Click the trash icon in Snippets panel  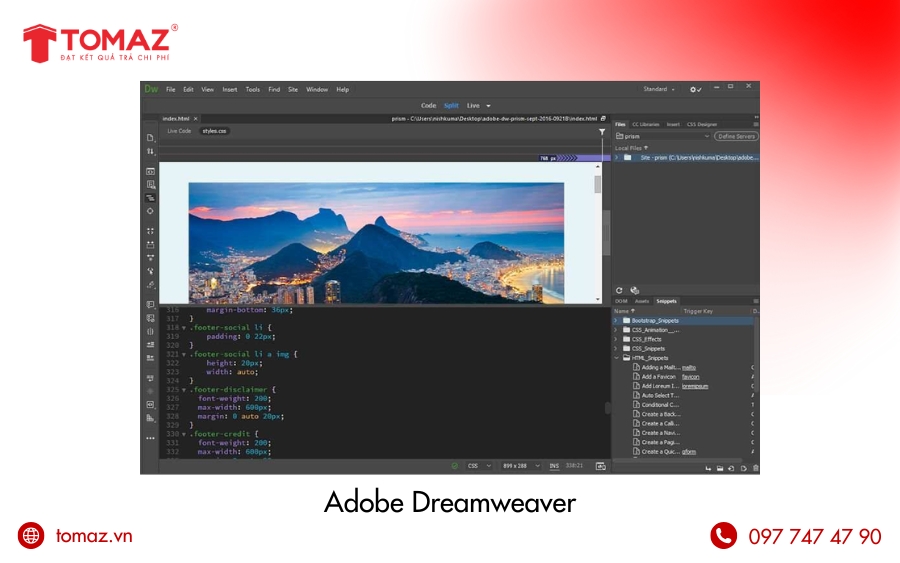tap(755, 468)
